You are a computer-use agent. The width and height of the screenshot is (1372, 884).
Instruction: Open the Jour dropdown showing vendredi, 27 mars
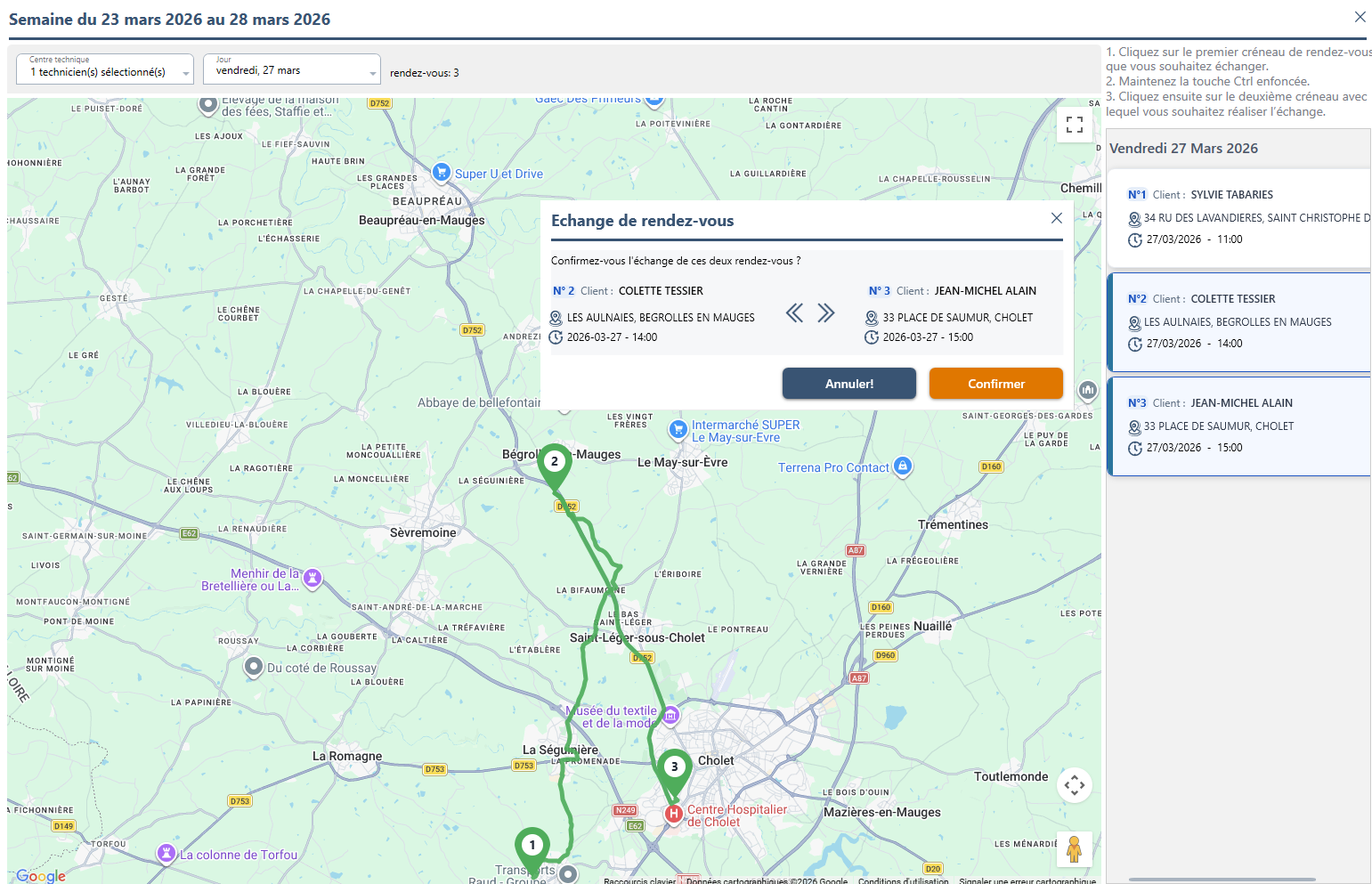coord(292,69)
